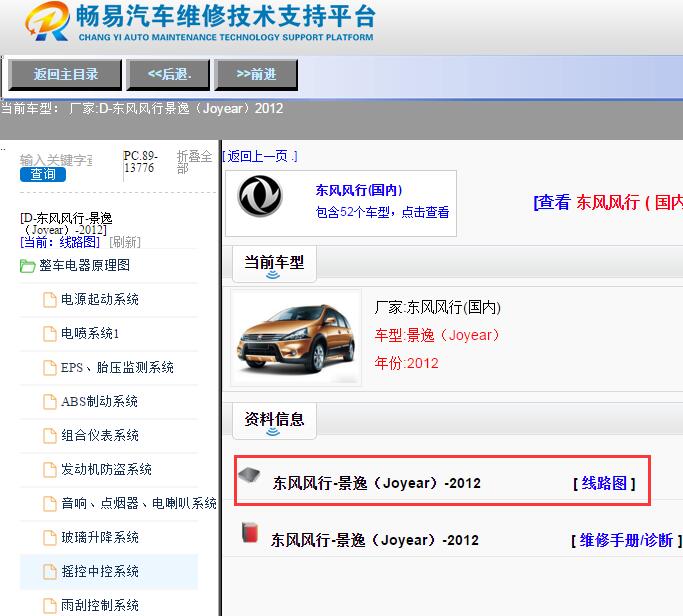Click the PC.89-13776 text
Image resolution: width=683 pixels, height=616 pixels.
[141, 162]
